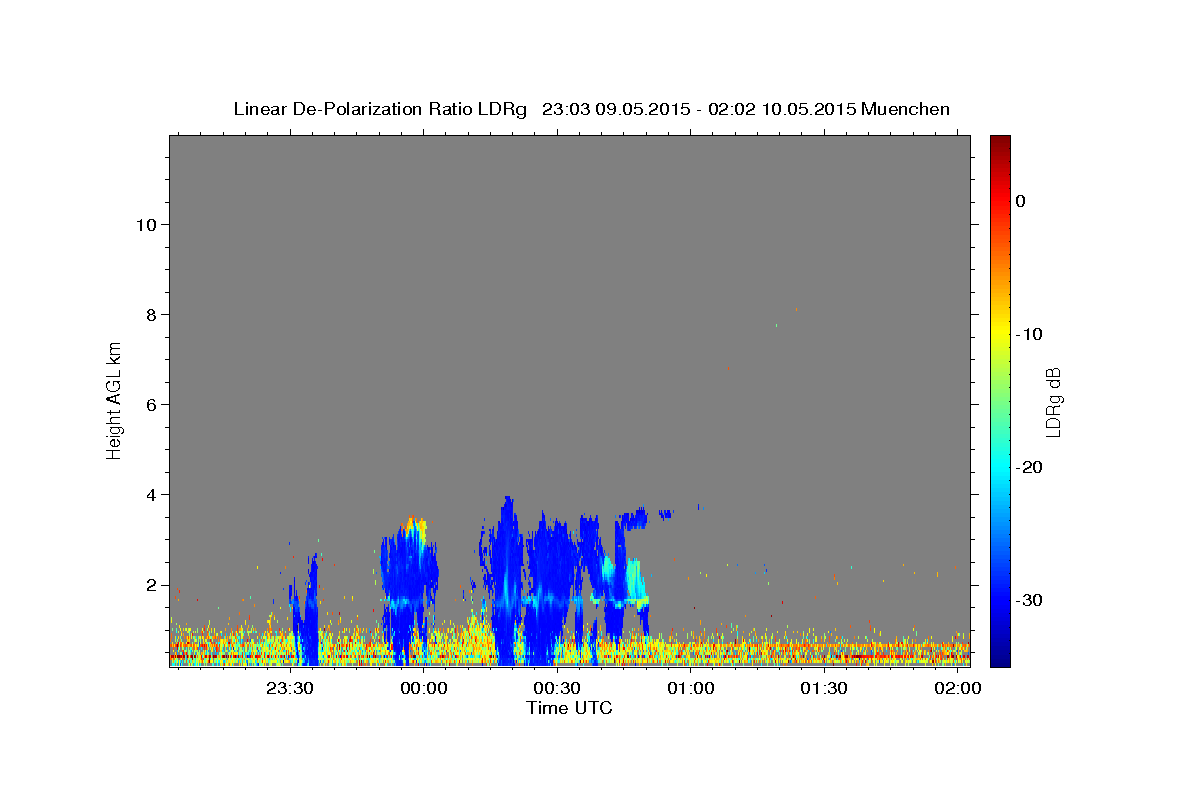
Task: Click the plot title text 'Linear De-Polarization Ratio LDRg'
Action: click(380, 109)
